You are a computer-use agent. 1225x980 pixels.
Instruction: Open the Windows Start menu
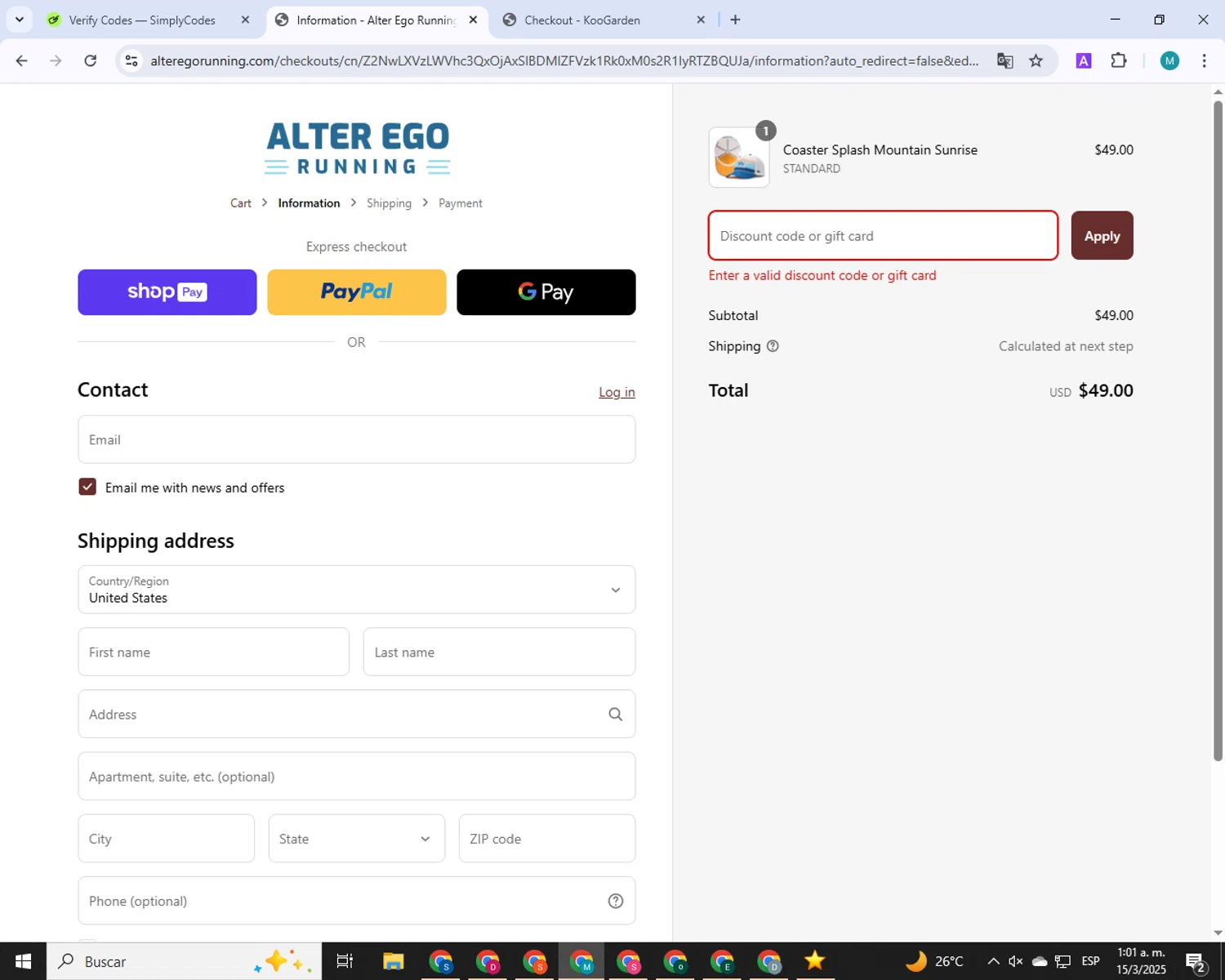(x=23, y=961)
